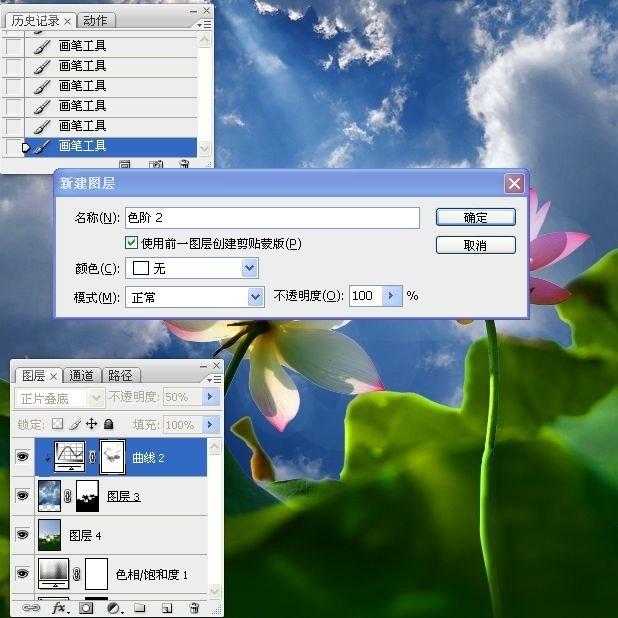
Task: Click Layers panel scroll down arrow
Action: tap(214, 591)
